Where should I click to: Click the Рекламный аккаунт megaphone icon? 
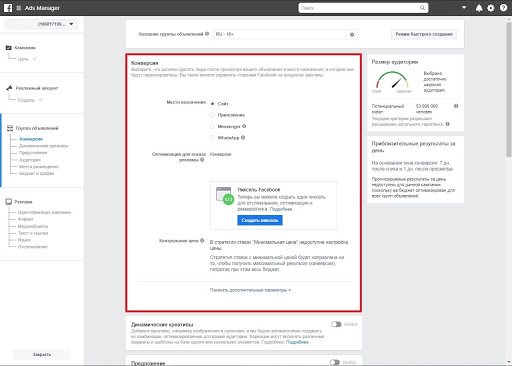point(9,88)
